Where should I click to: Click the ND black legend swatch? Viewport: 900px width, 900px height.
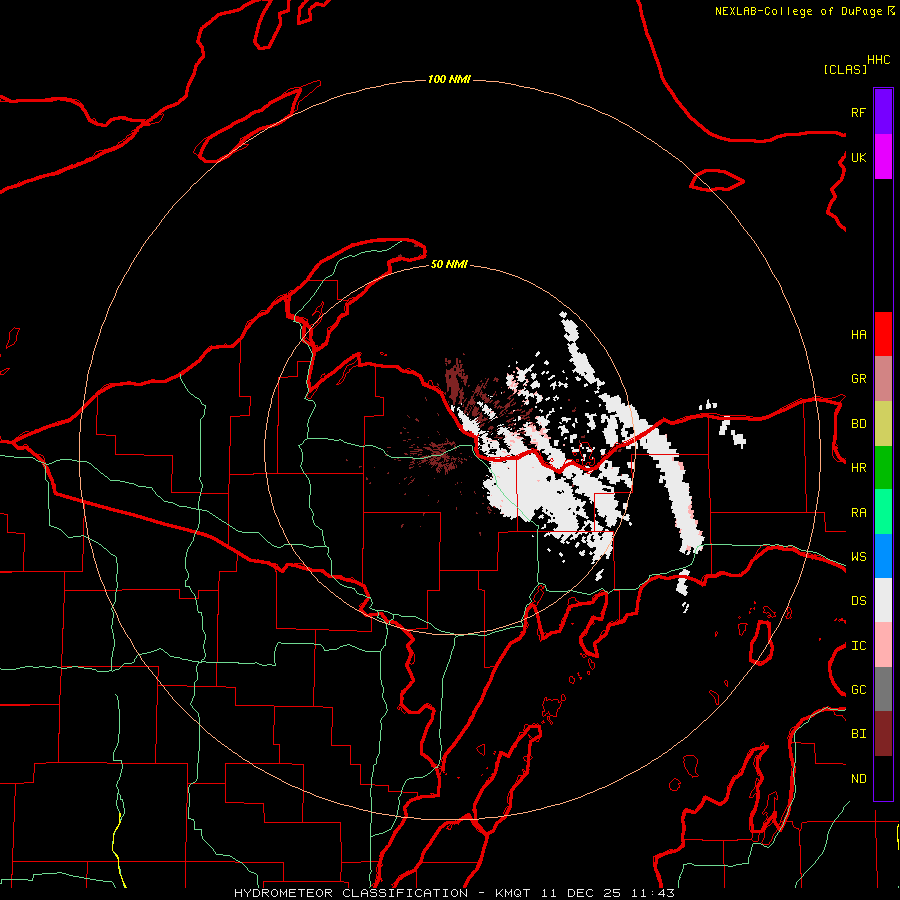[883, 778]
